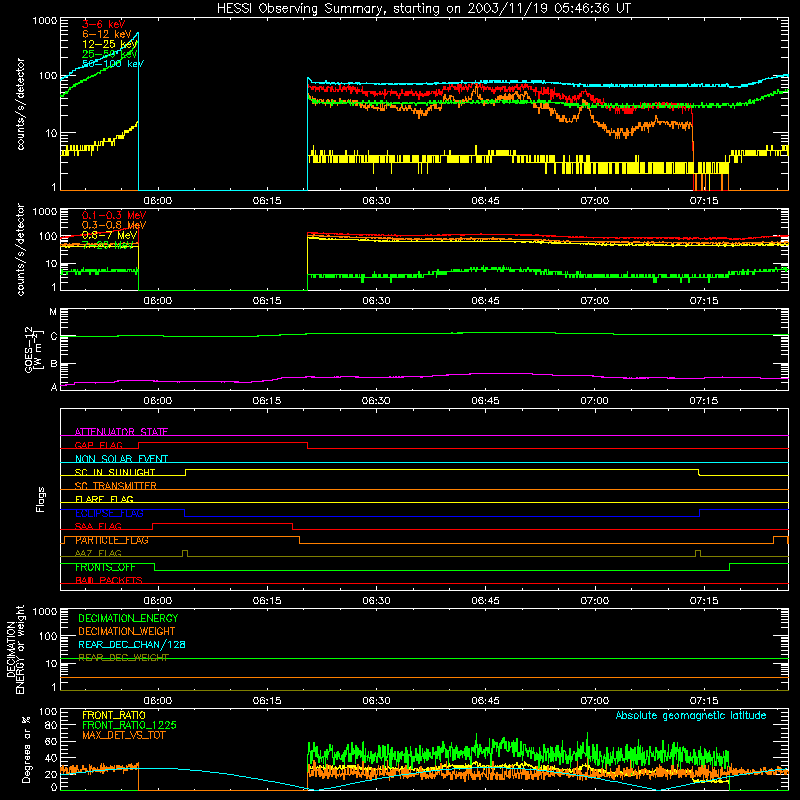The height and width of the screenshot is (800, 800).
Task: Click 07:00 tick under the keV panel
Action: pyautogui.click(x=594, y=201)
